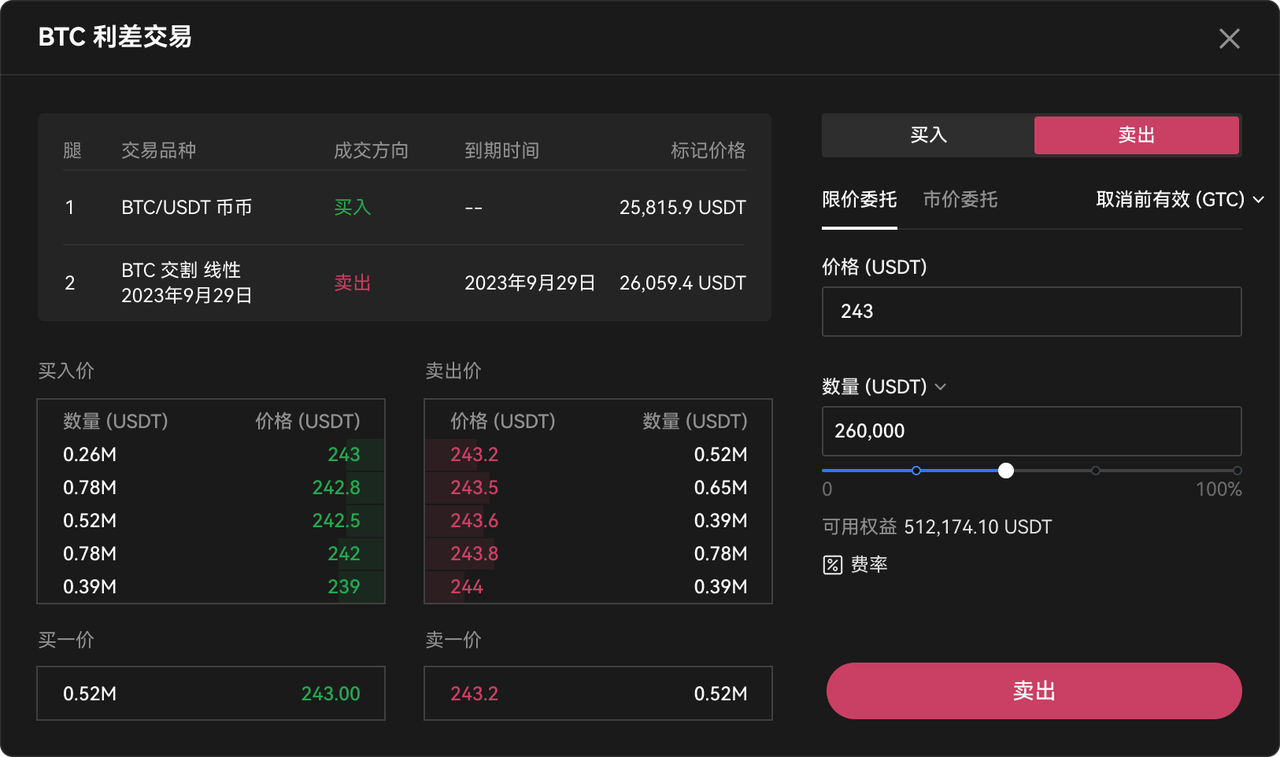Set slider to the 25% marker
Screen dimensions: 1280x757
coord(916,470)
